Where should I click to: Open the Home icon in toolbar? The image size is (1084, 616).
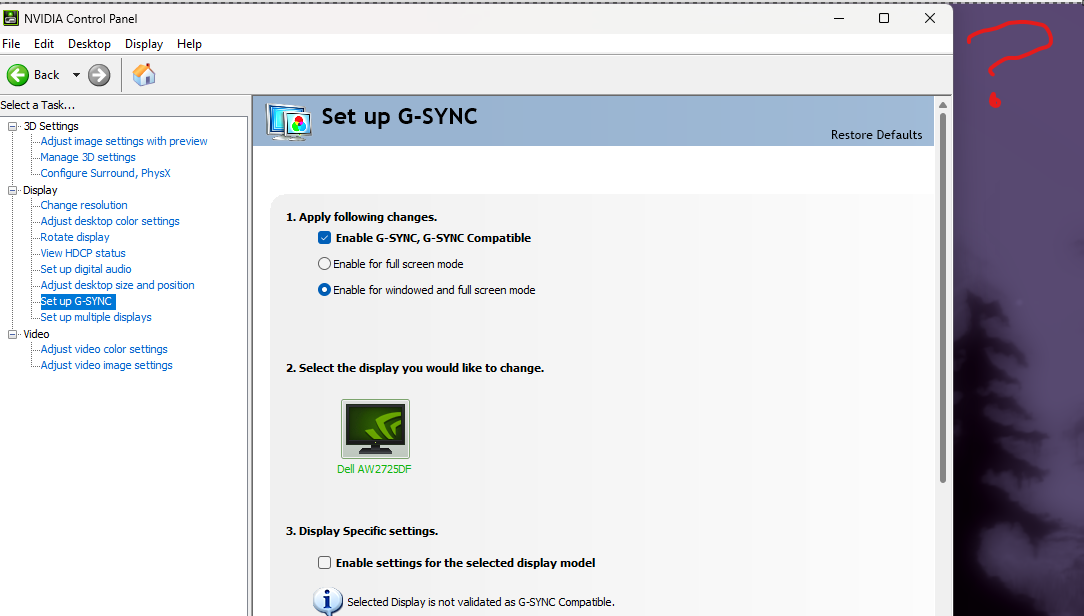[x=144, y=75]
